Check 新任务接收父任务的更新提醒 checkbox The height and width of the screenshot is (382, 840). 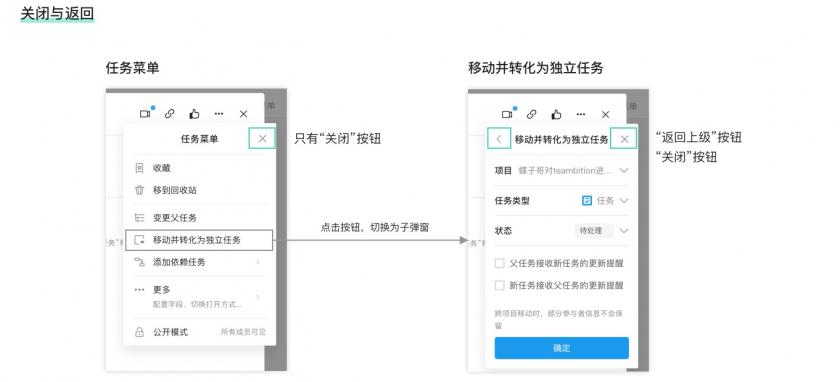(499, 286)
